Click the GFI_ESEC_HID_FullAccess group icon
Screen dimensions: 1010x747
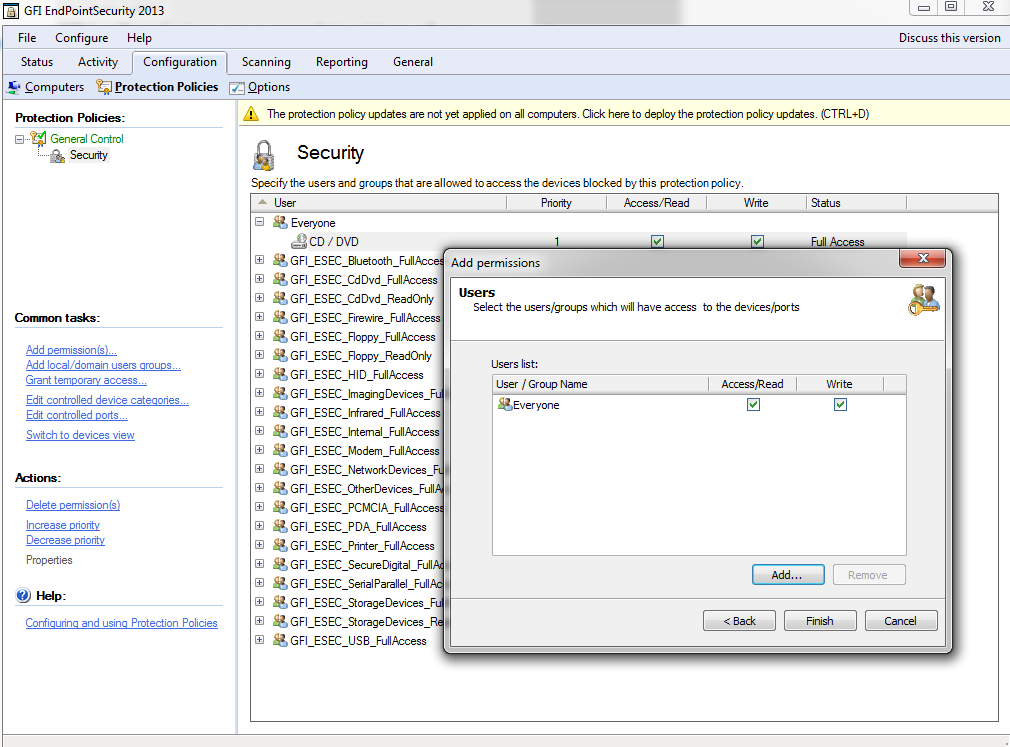click(x=280, y=374)
